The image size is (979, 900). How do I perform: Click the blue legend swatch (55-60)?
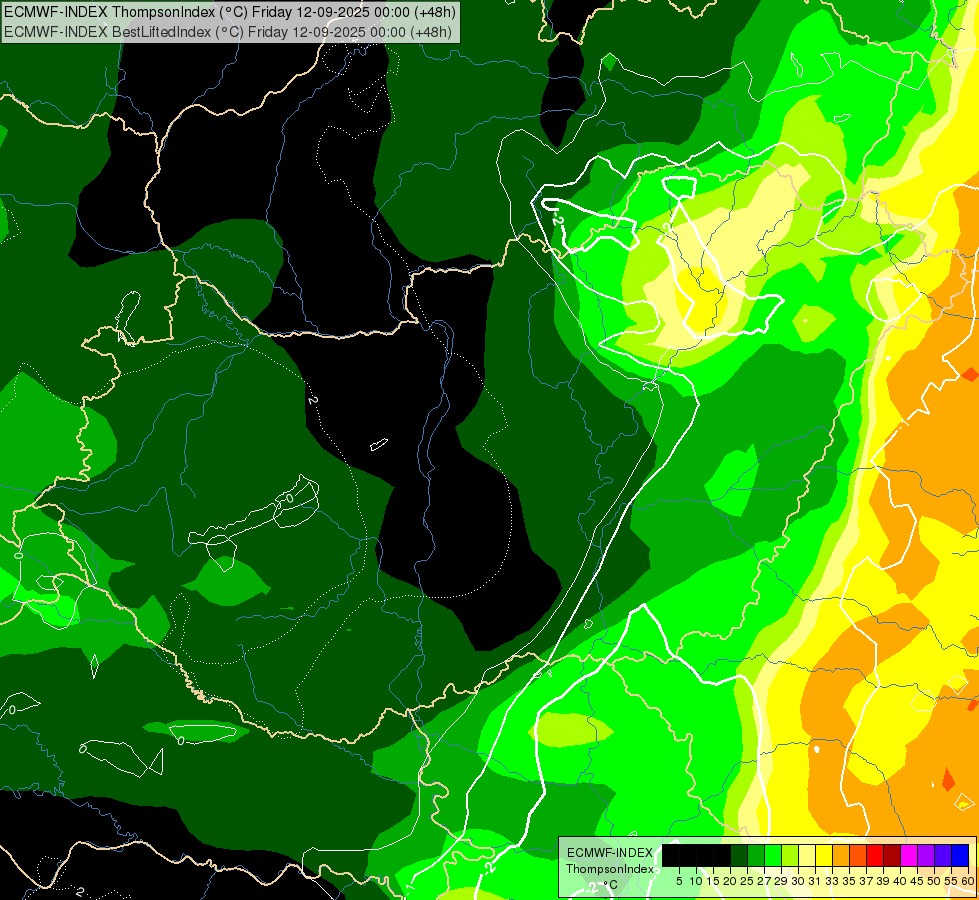(x=960, y=855)
